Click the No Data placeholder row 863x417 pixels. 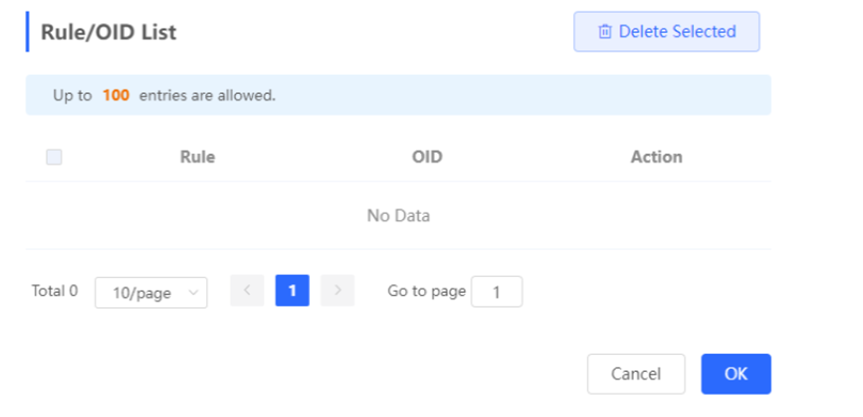coord(398,216)
